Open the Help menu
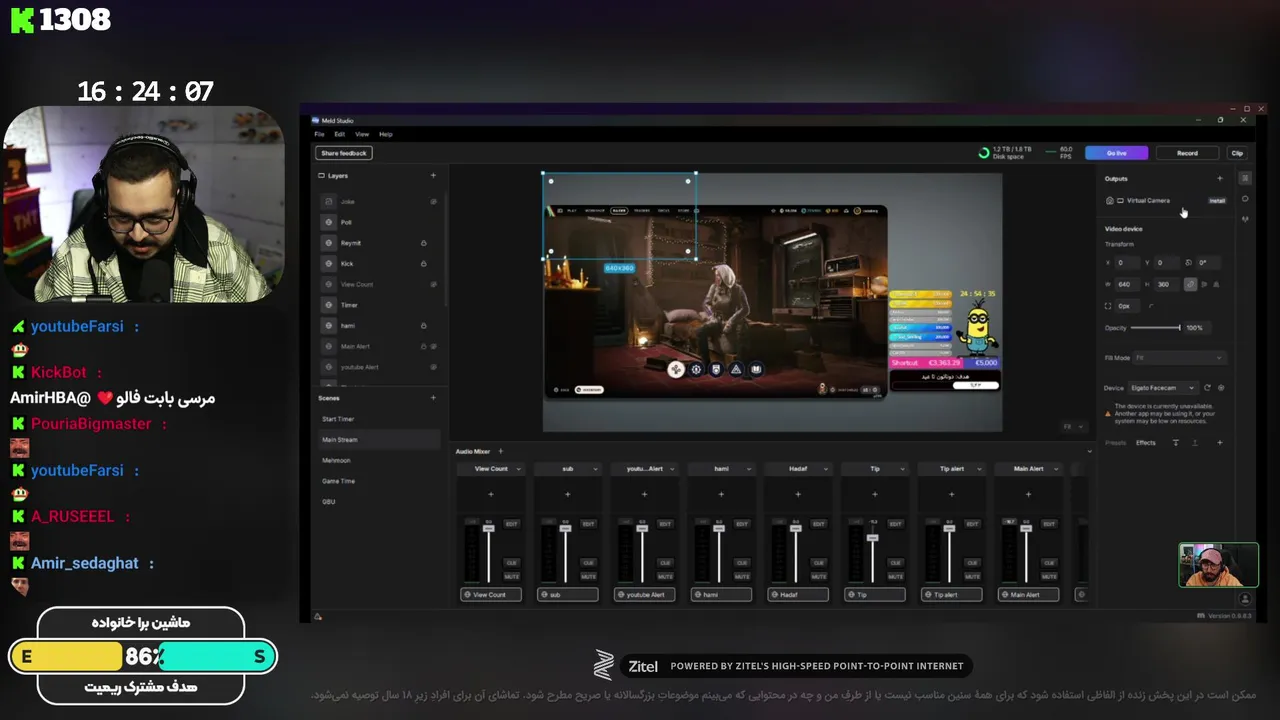Screen dimensions: 1280x720 [x=386, y=134]
